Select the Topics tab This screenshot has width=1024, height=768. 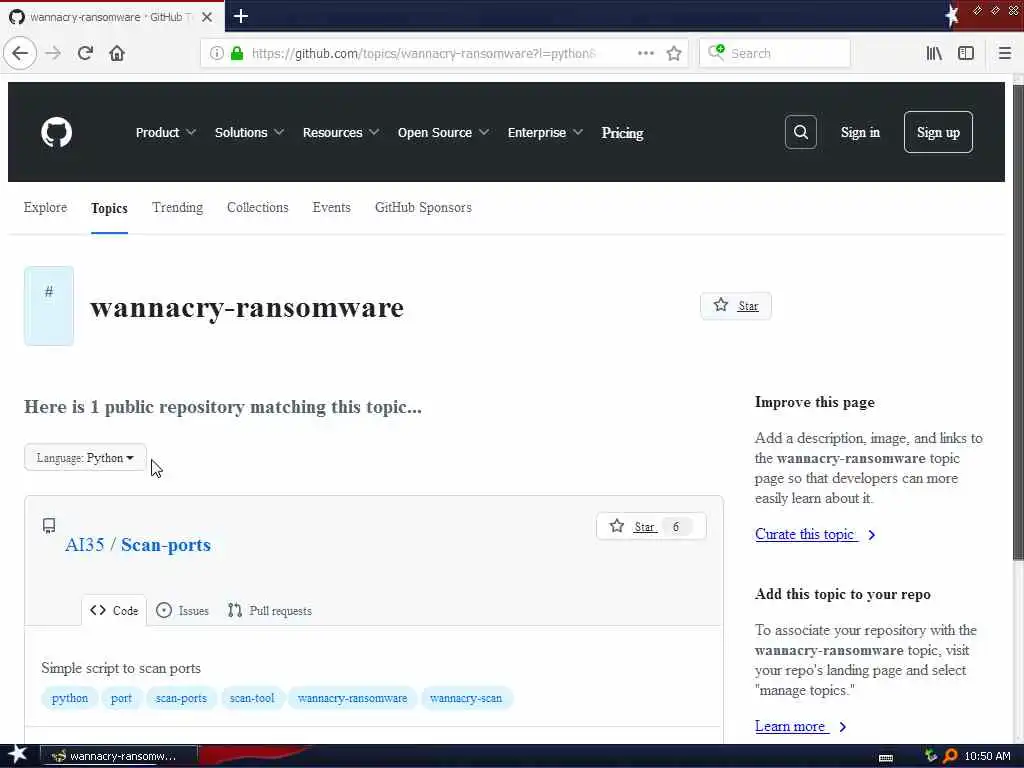coord(109,208)
